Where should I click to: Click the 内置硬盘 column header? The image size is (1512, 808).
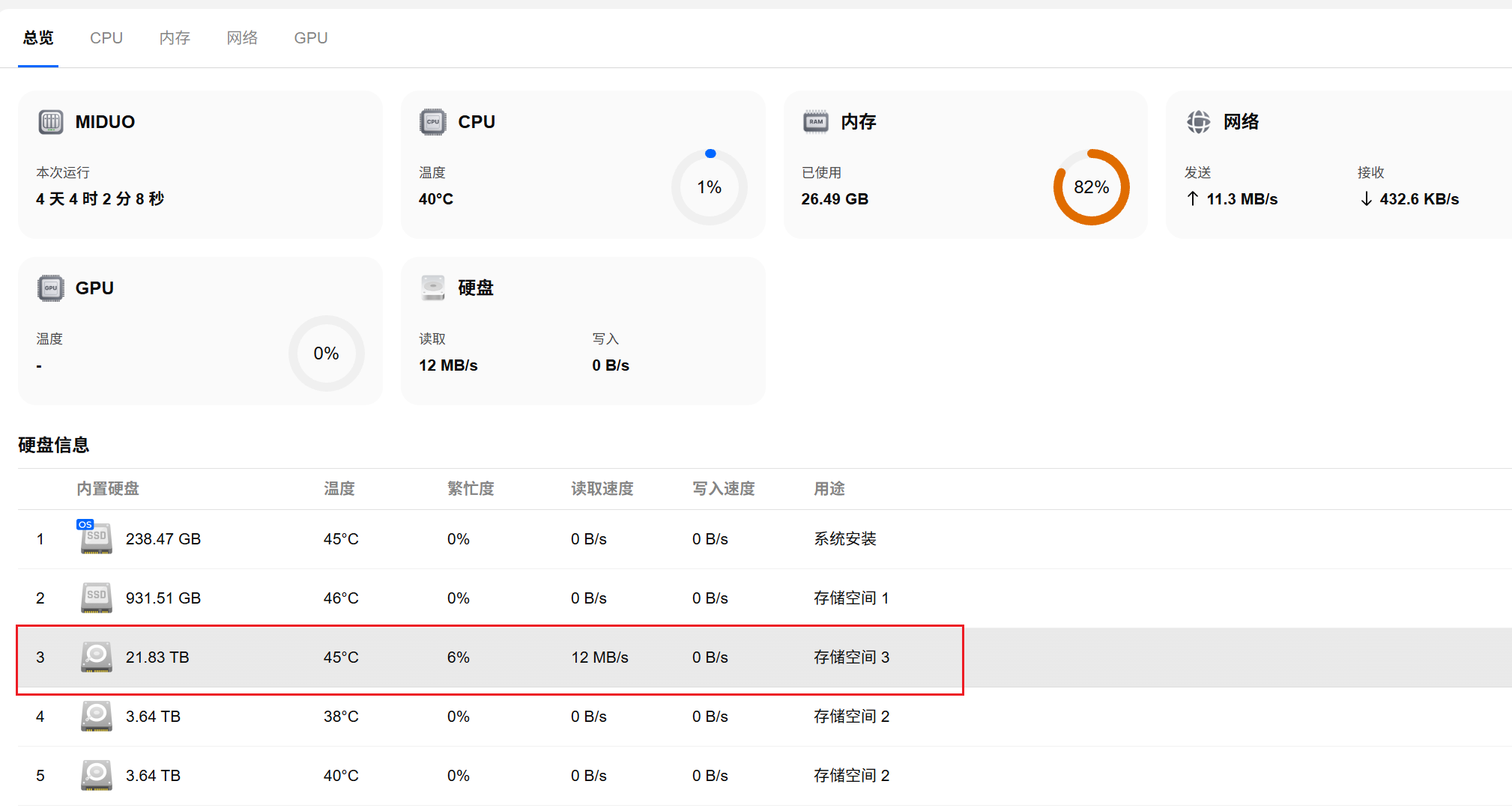[108, 488]
